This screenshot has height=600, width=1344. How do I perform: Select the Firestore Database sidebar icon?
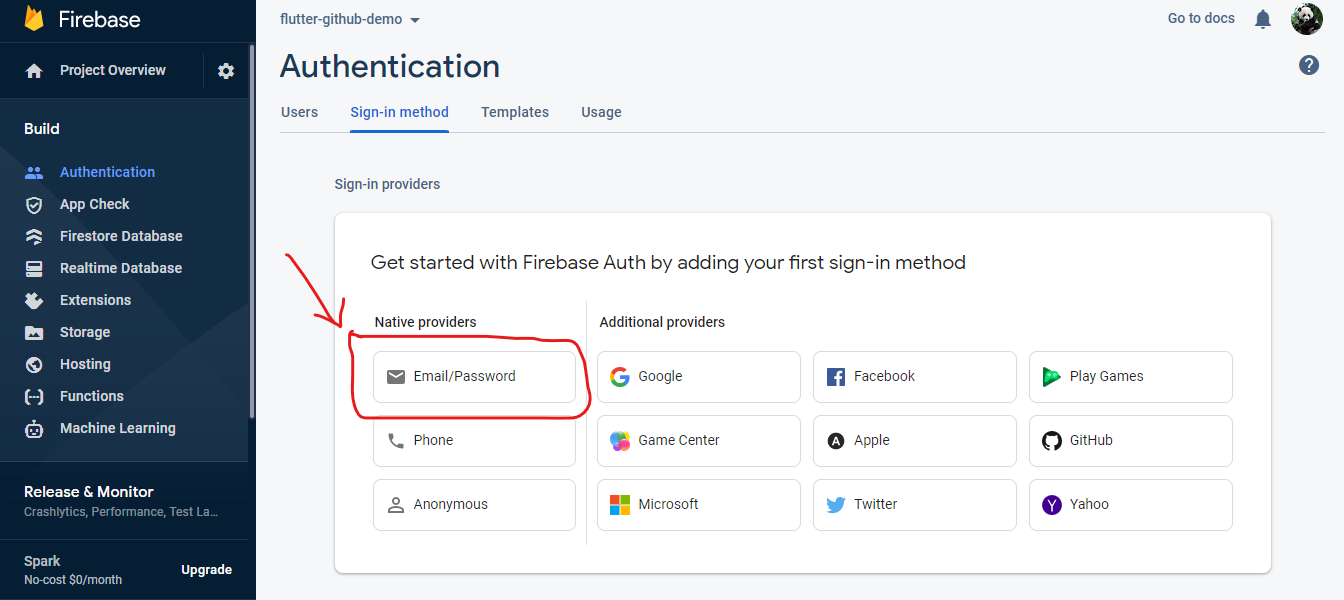[x=34, y=237]
